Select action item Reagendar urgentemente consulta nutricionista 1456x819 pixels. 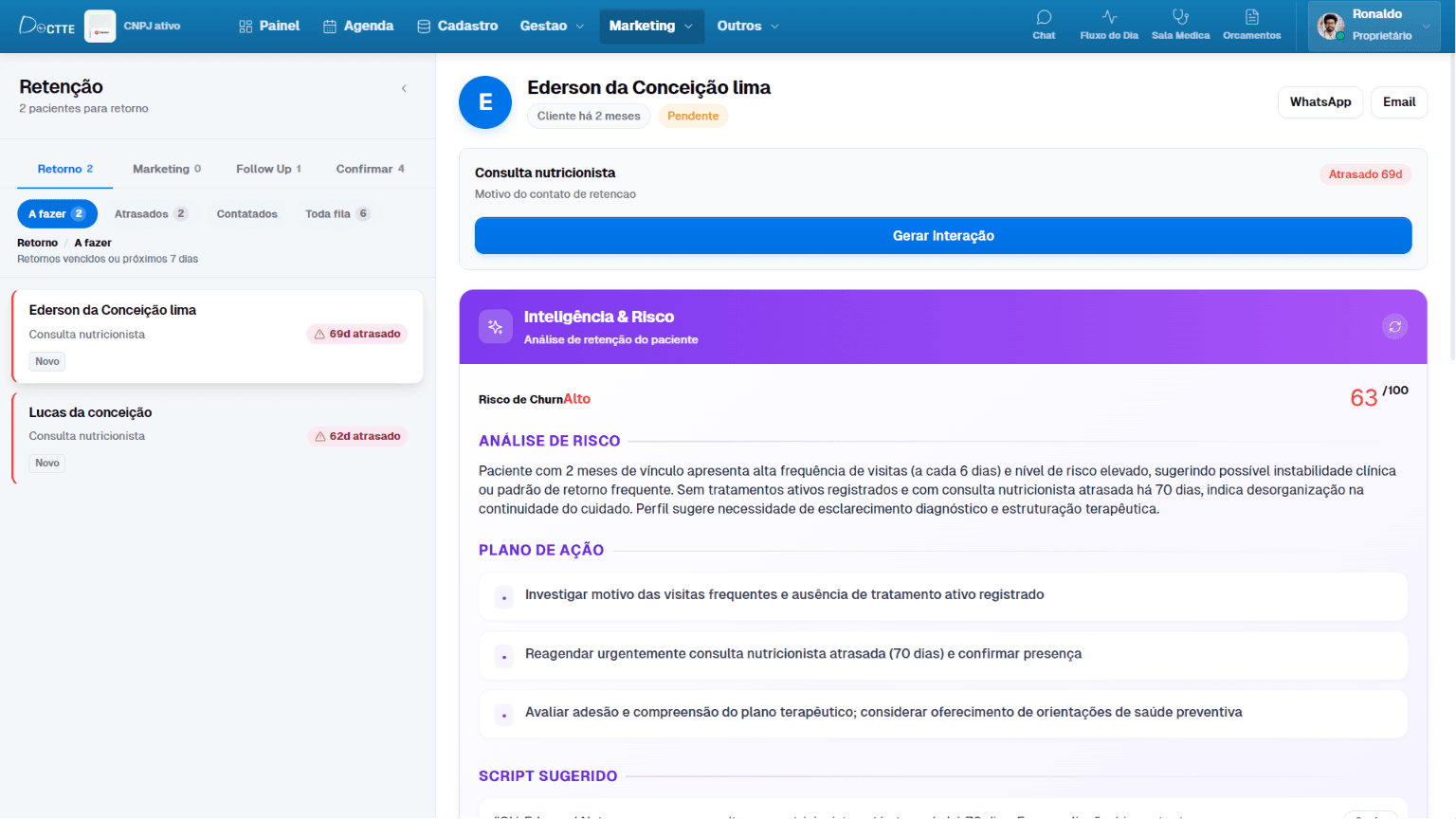pos(943,654)
